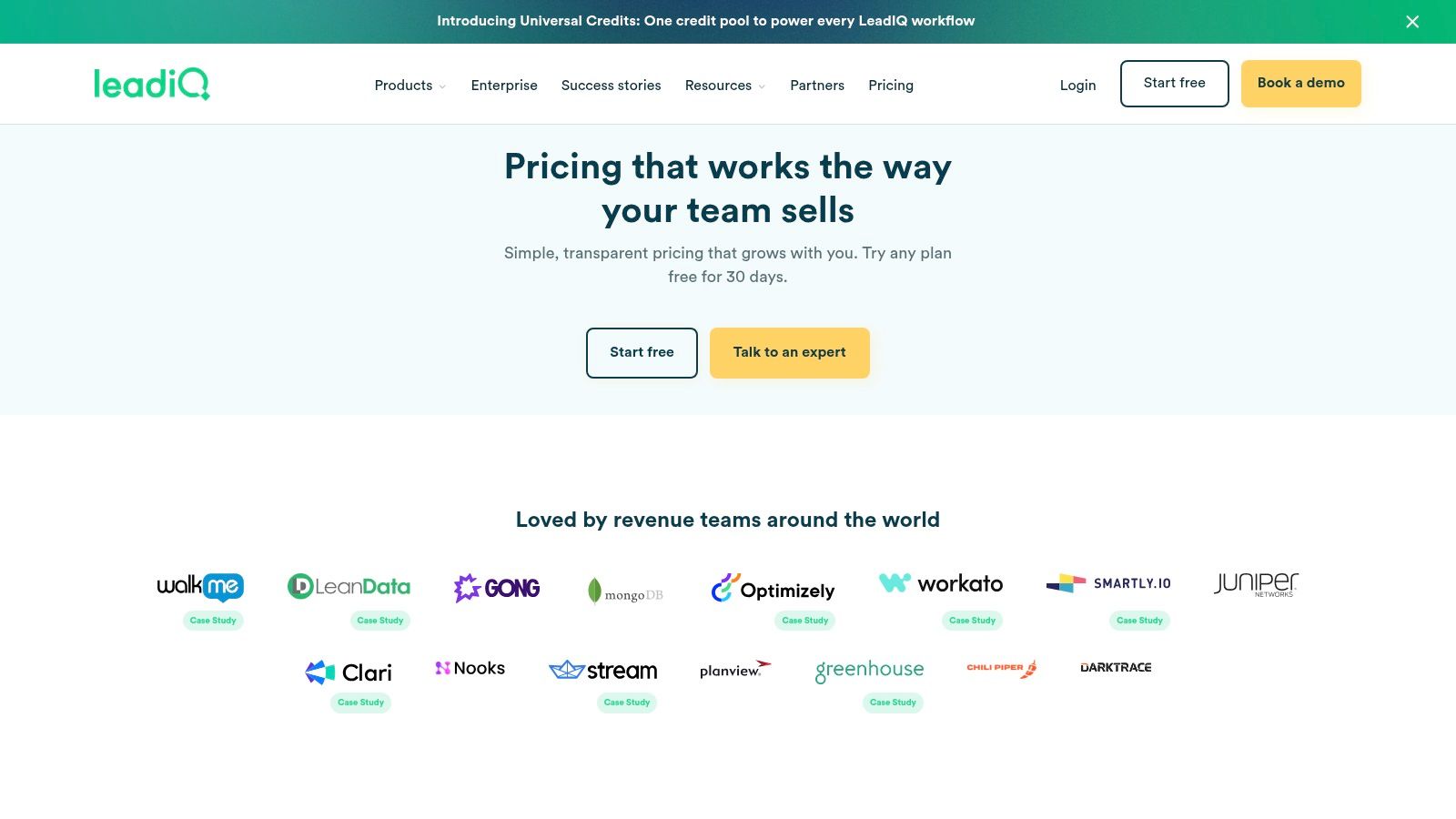Expand the Resources dropdown menu

tap(725, 86)
